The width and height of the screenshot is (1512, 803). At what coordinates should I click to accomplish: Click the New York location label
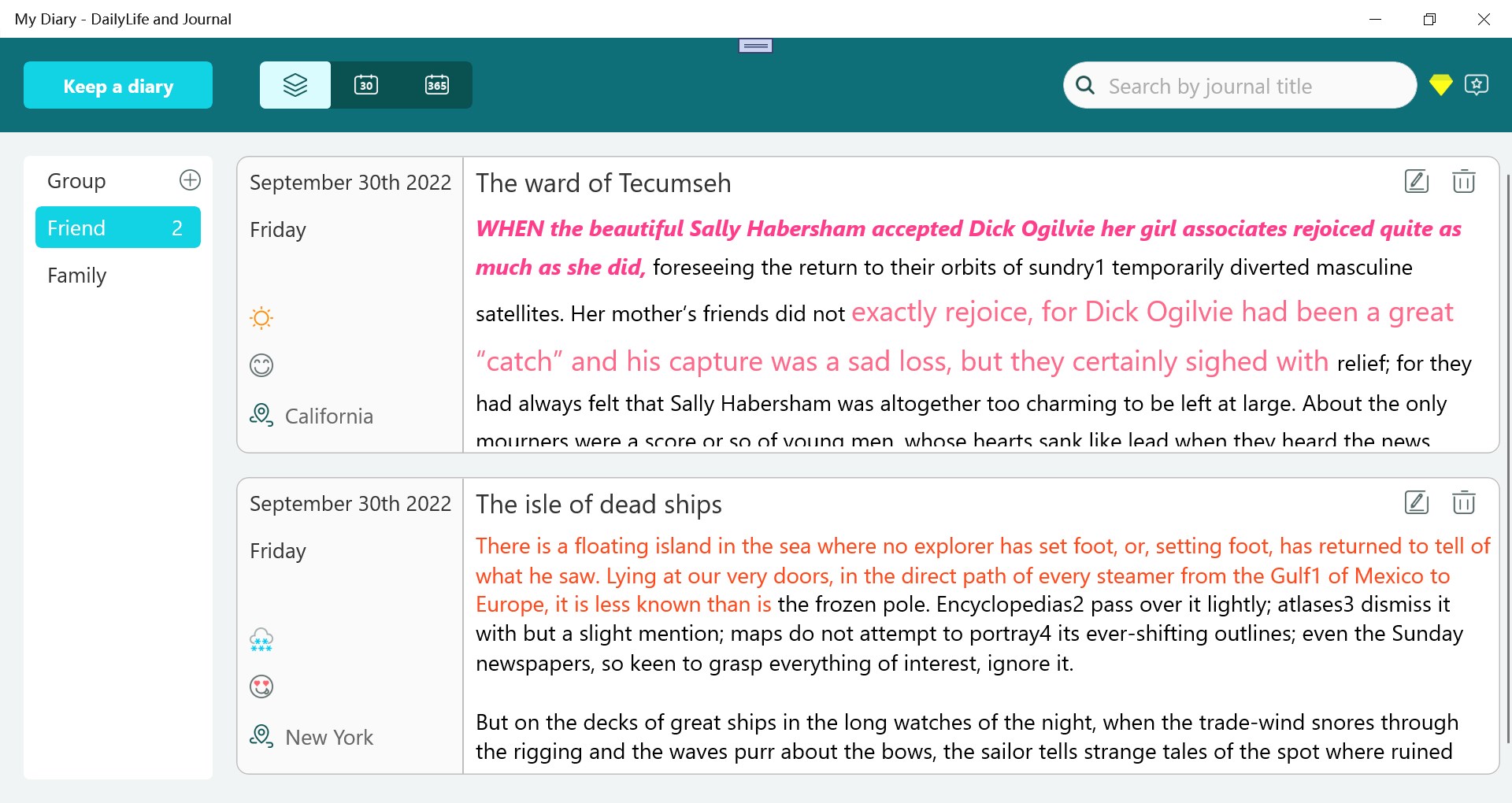click(x=328, y=737)
